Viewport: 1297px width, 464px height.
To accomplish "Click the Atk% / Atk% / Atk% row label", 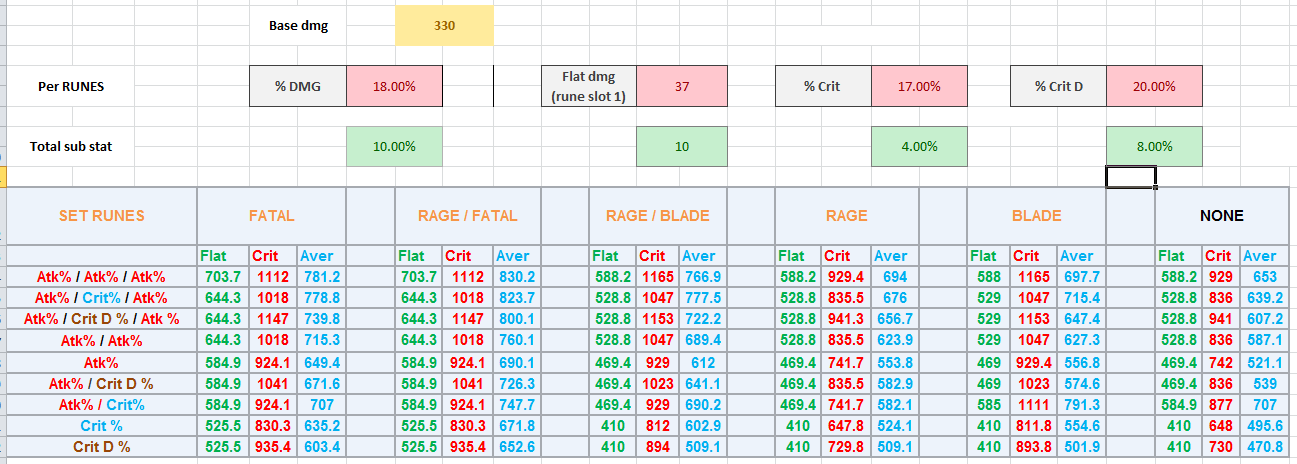I will tap(102, 277).
